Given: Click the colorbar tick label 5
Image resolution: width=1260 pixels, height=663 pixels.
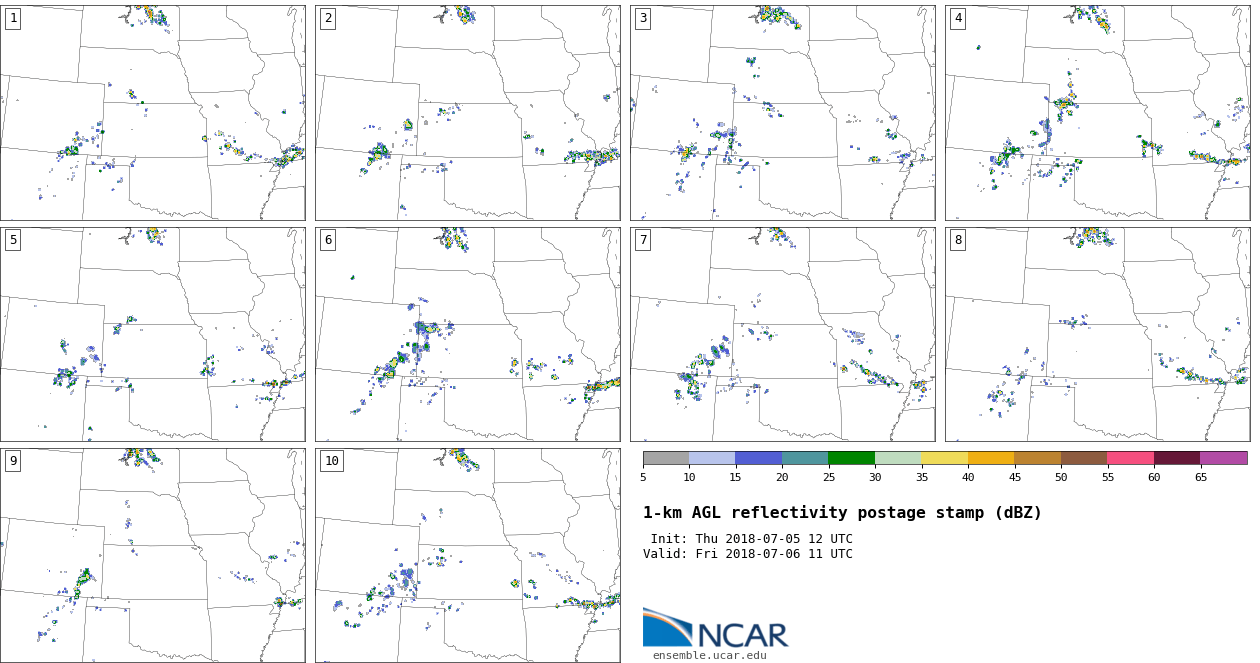Looking at the screenshot, I should (x=643, y=478).
